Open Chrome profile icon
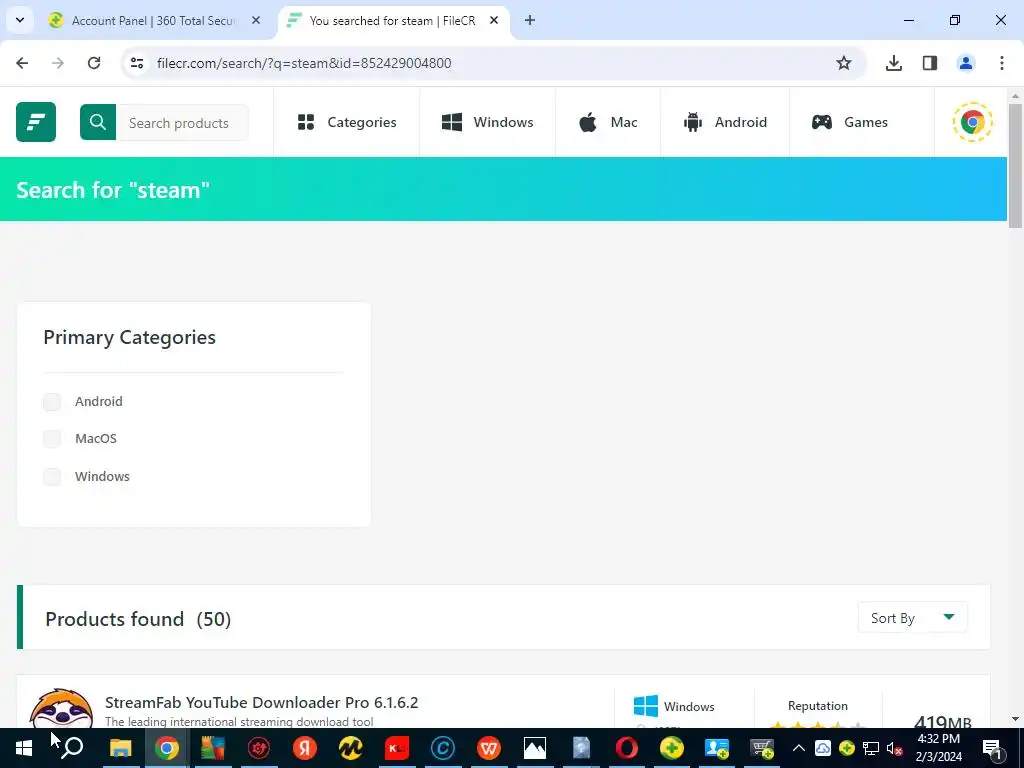 pos(966,63)
